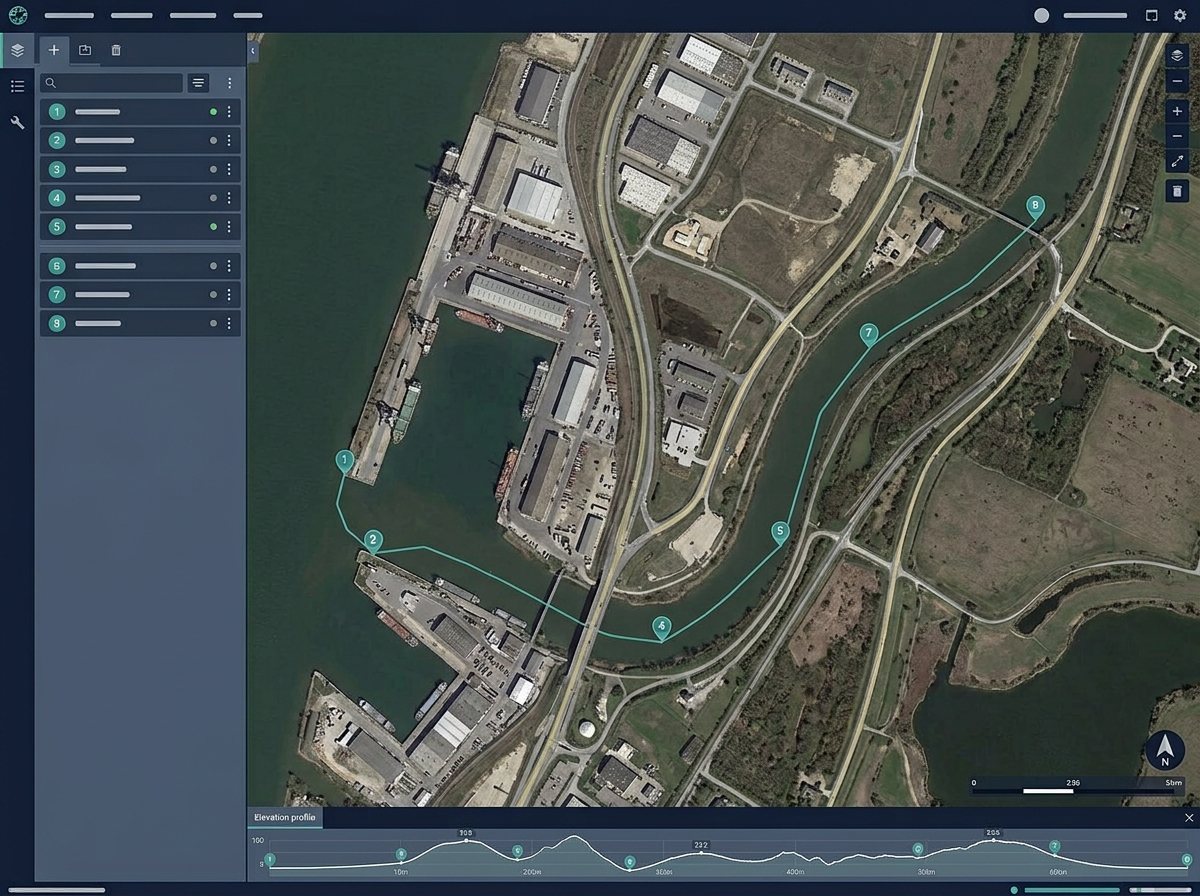Screen dimensions: 1200x896
Task: Click the grey slider at bottom right
Action: 1160,889
